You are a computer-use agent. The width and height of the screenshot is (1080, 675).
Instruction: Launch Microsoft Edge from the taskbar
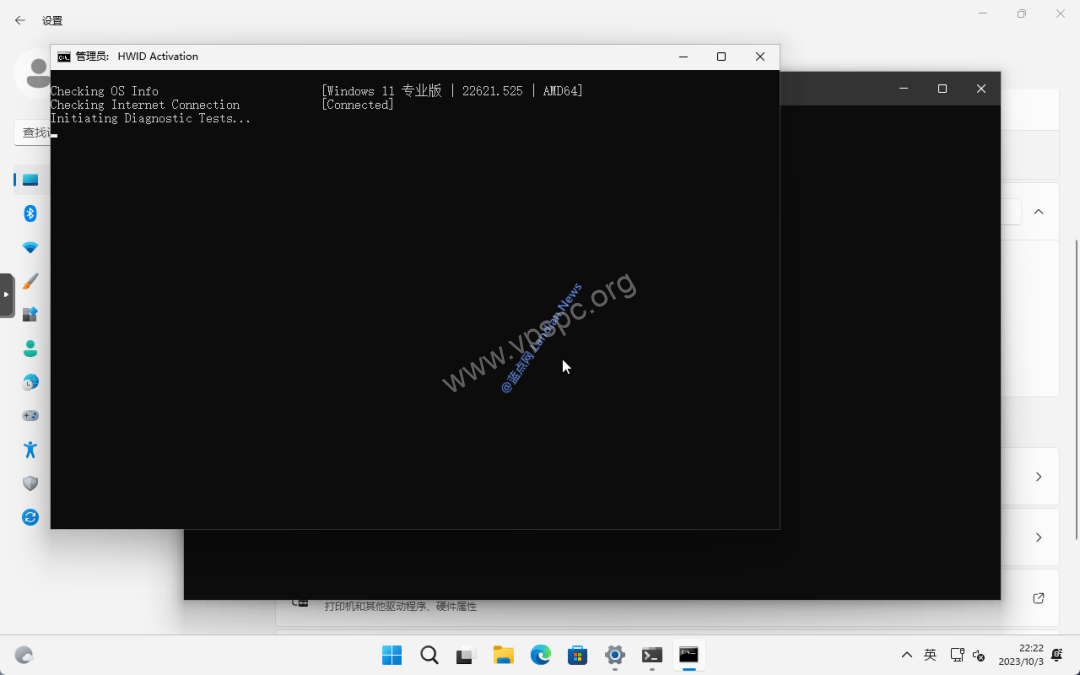click(x=541, y=655)
